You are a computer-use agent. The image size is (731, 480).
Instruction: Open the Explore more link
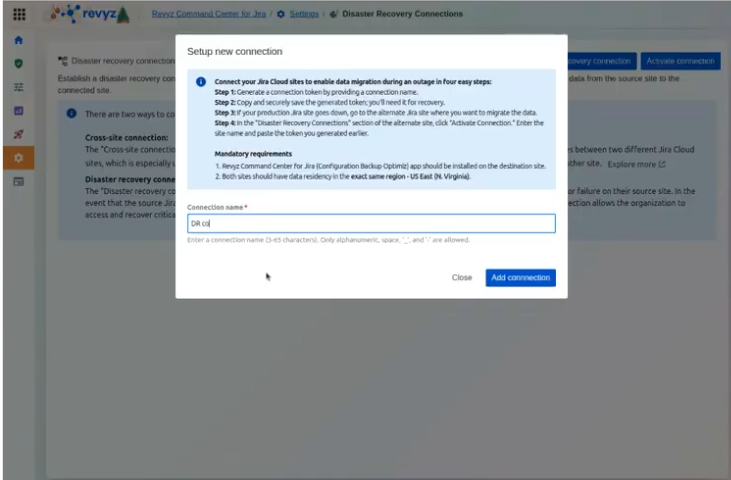pyautogui.click(x=635, y=163)
